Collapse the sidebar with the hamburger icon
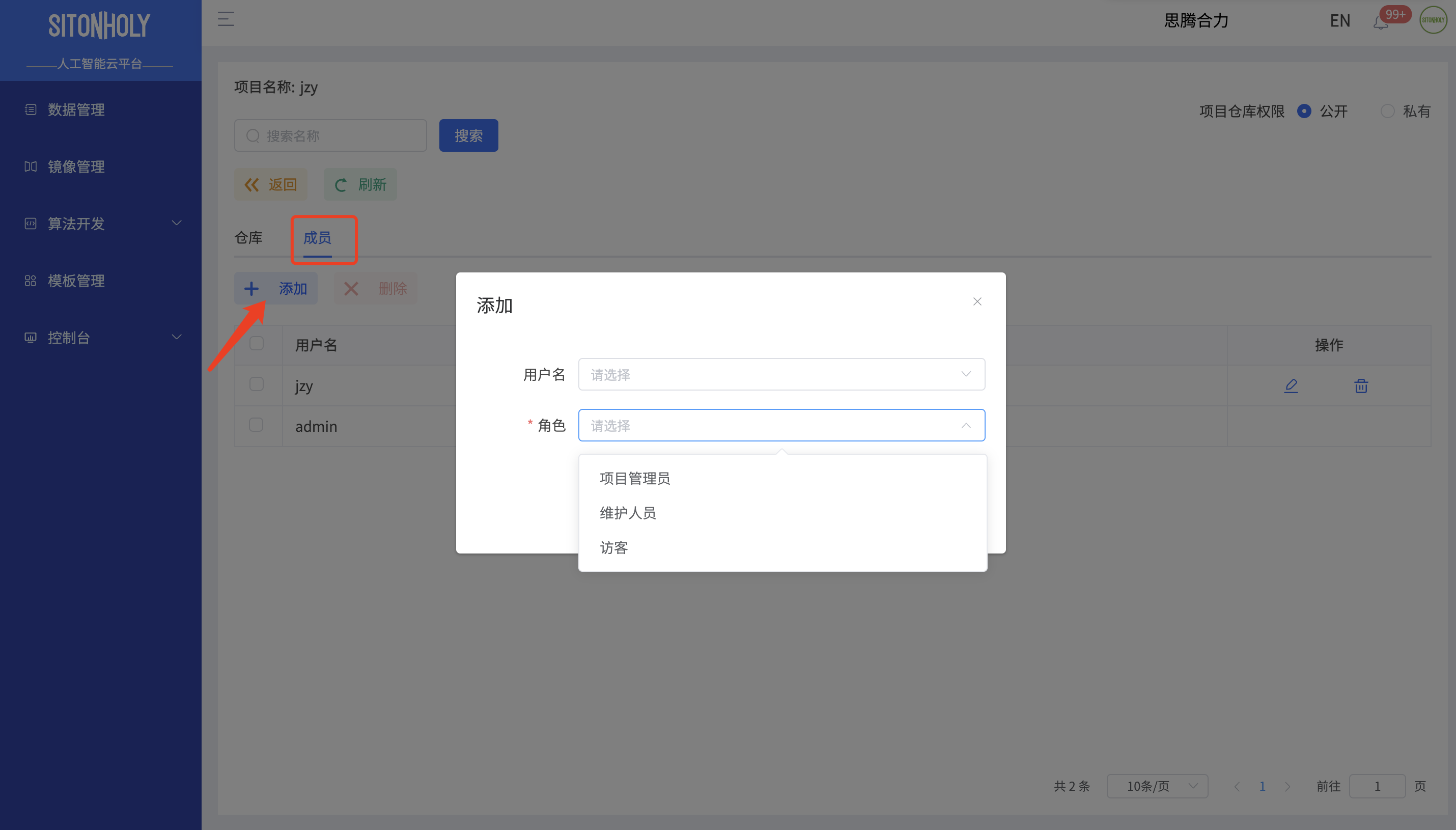 (226, 19)
